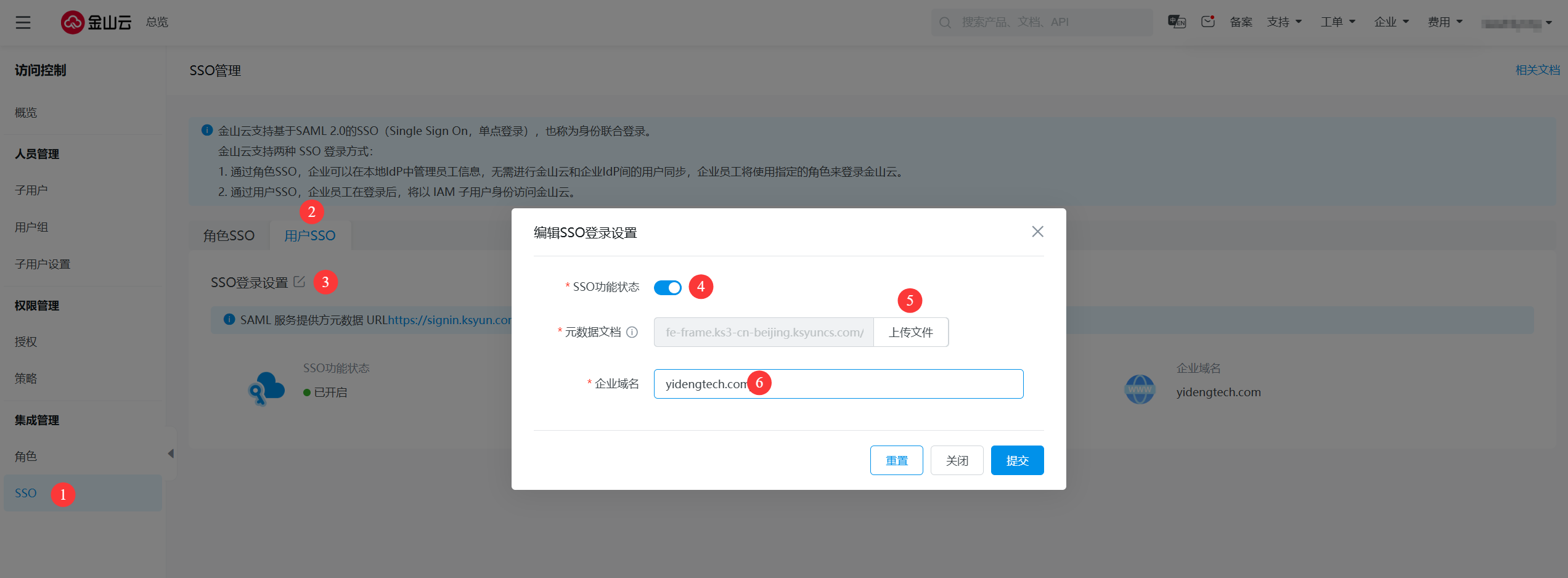
Task: Open the message notifications icon
Action: click(x=1207, y=22)
